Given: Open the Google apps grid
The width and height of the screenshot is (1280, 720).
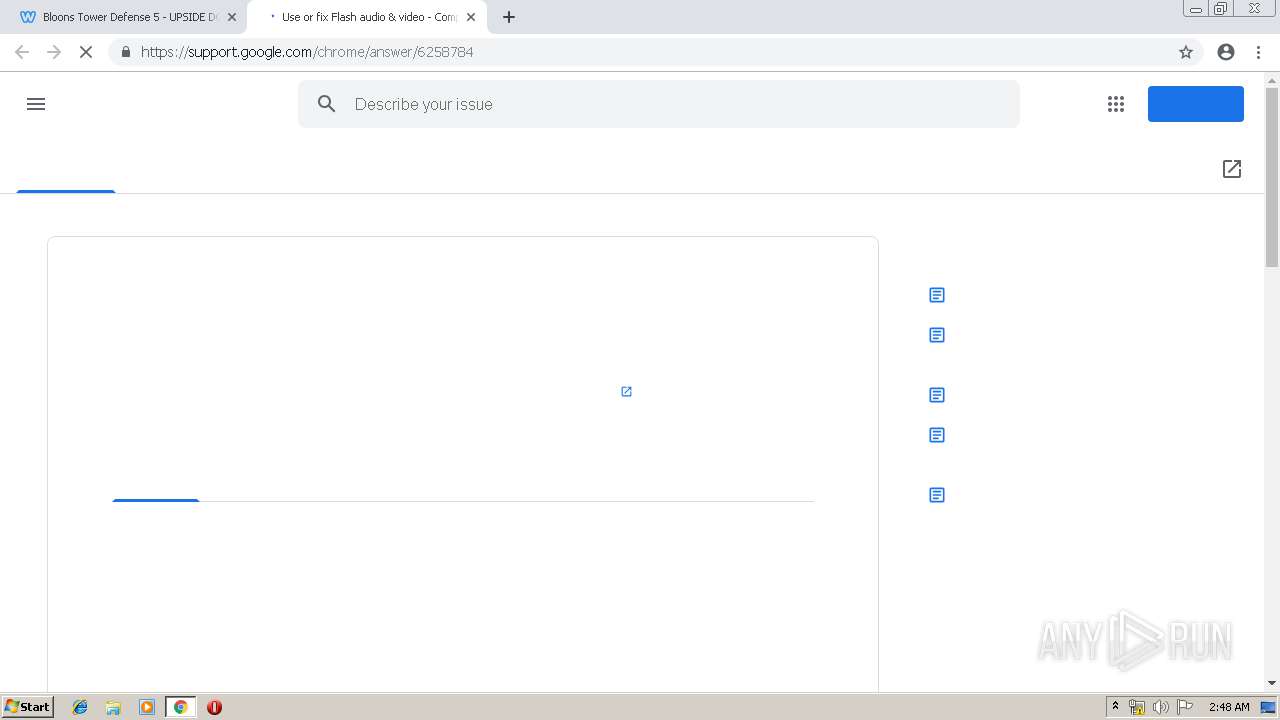Looking at the screenshot, I should (x=1116, y=104).
